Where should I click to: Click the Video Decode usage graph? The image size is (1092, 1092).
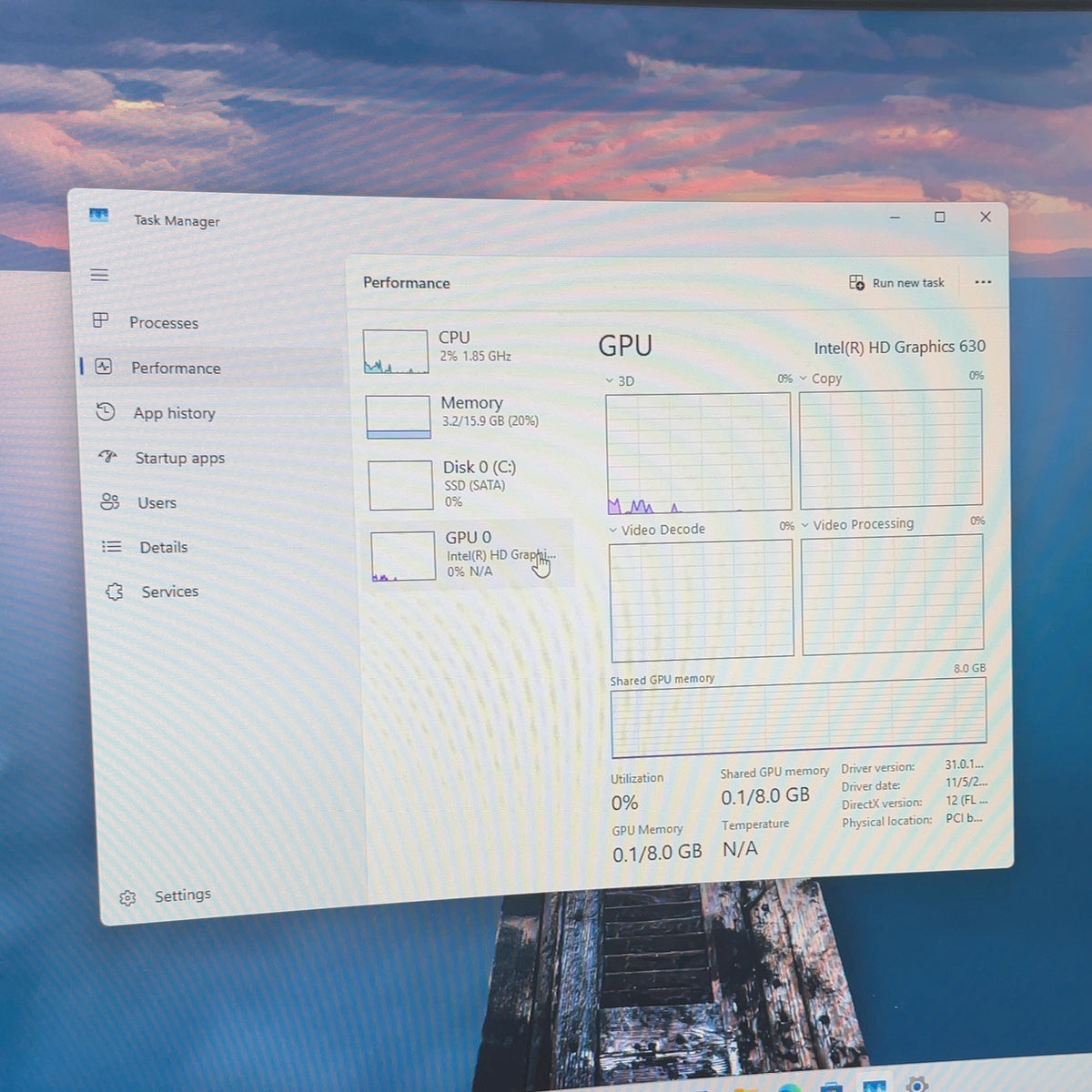point(701,602)
